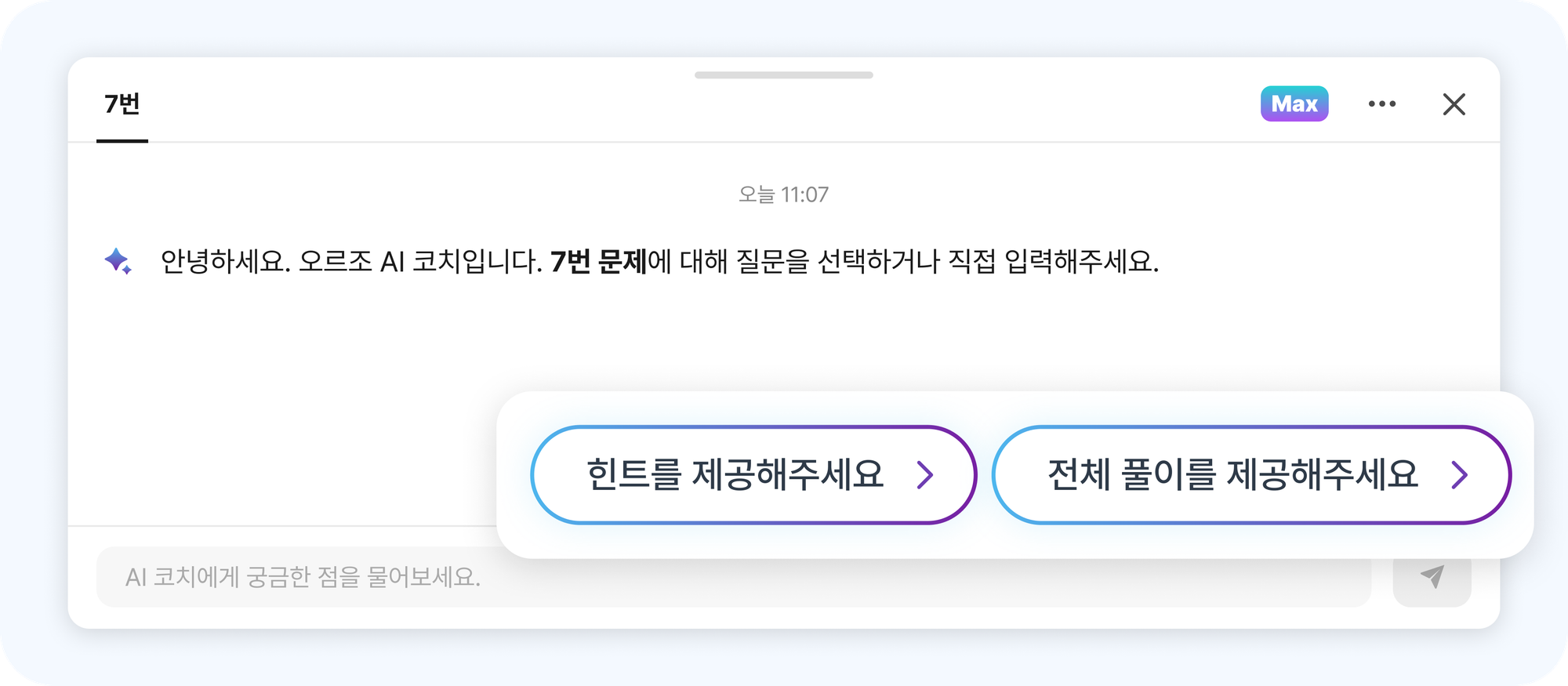Click the 직접 입력해주세요 text in the greeting
This screenshot has height=686, width=1568.
click(x=1054, y=261)
